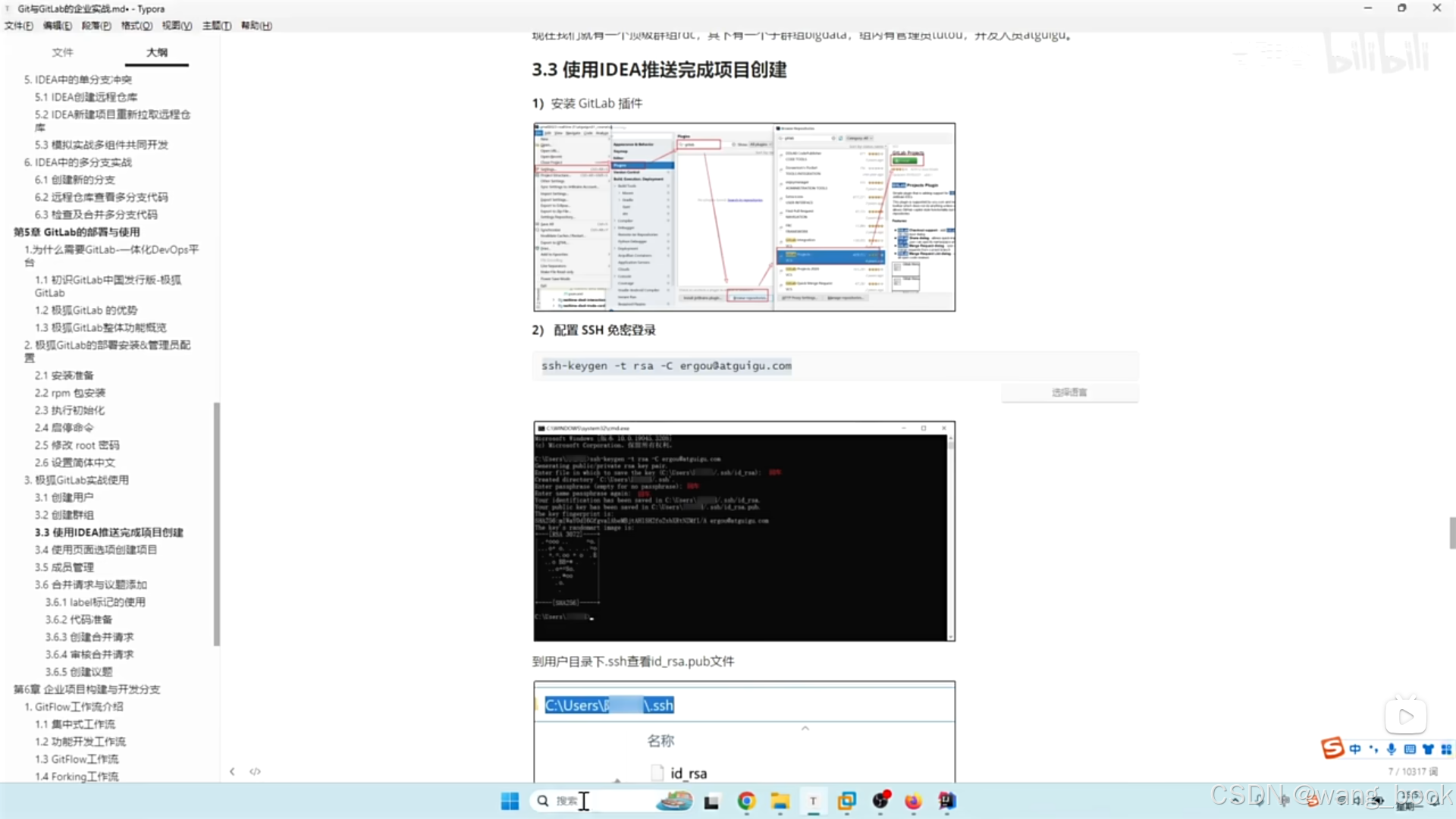Go to outline item 1.3 极狐GitLab整体功能概览
This screenshot has width=1456, height=819.
[x=100, y=328]
